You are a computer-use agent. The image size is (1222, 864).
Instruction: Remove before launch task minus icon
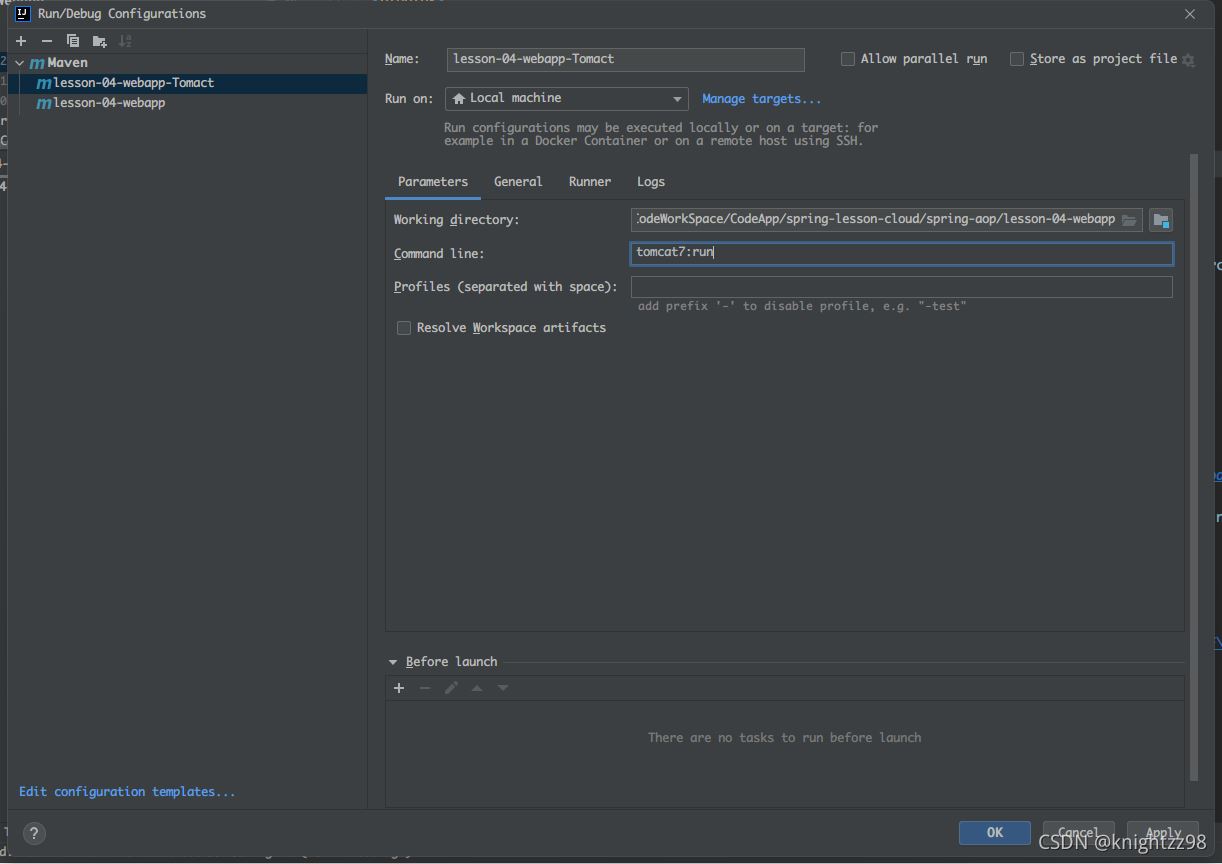[425, 688]
